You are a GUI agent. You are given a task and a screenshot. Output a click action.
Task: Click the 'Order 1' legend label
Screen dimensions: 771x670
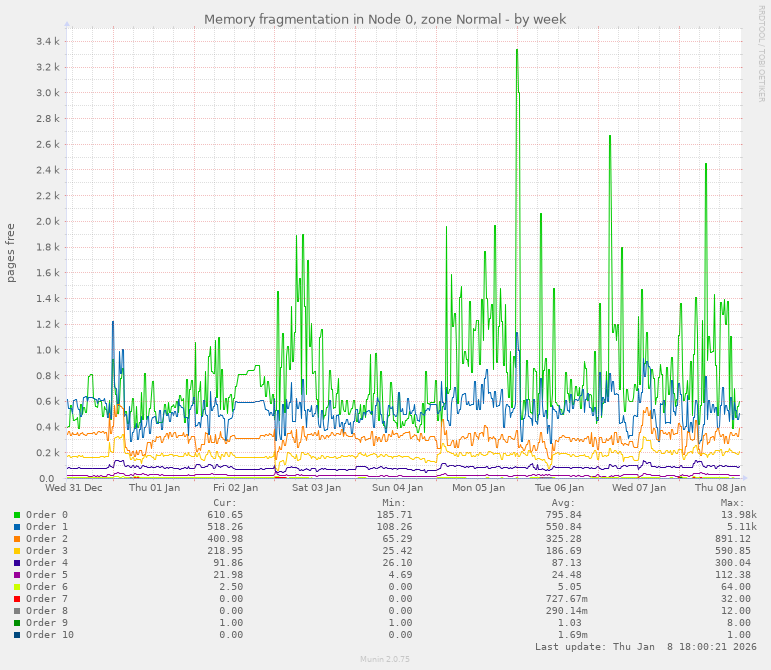click(x=47, y=527)
